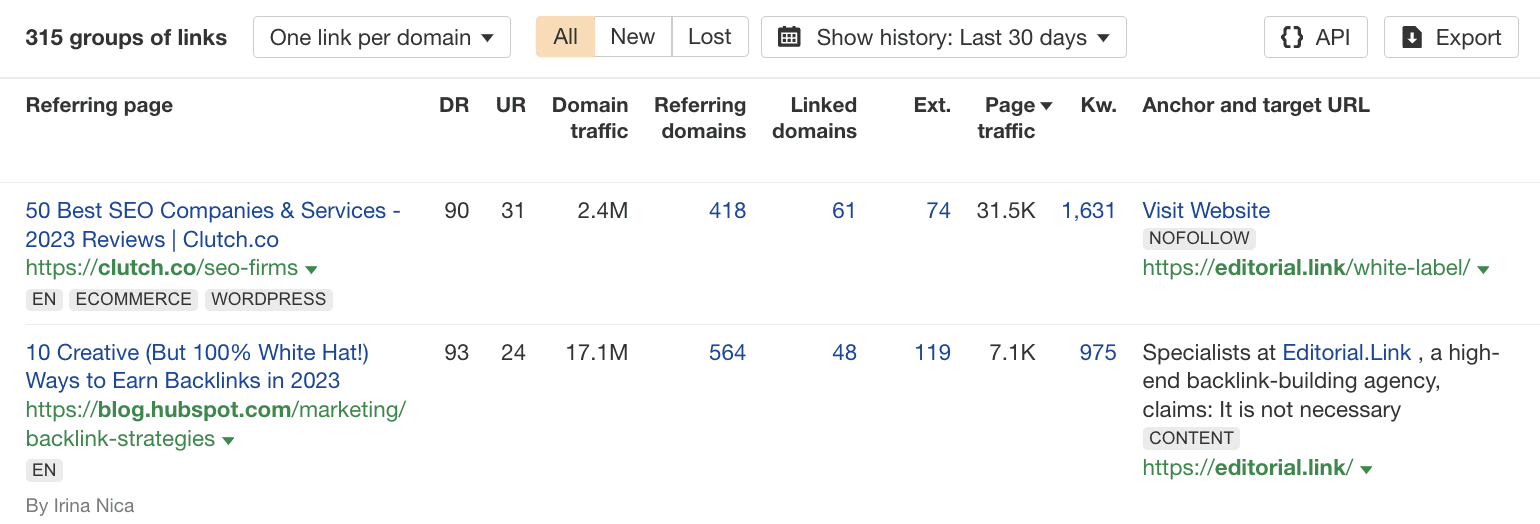Expand the editorial.link/ target URL arrow

(1366, 469)
